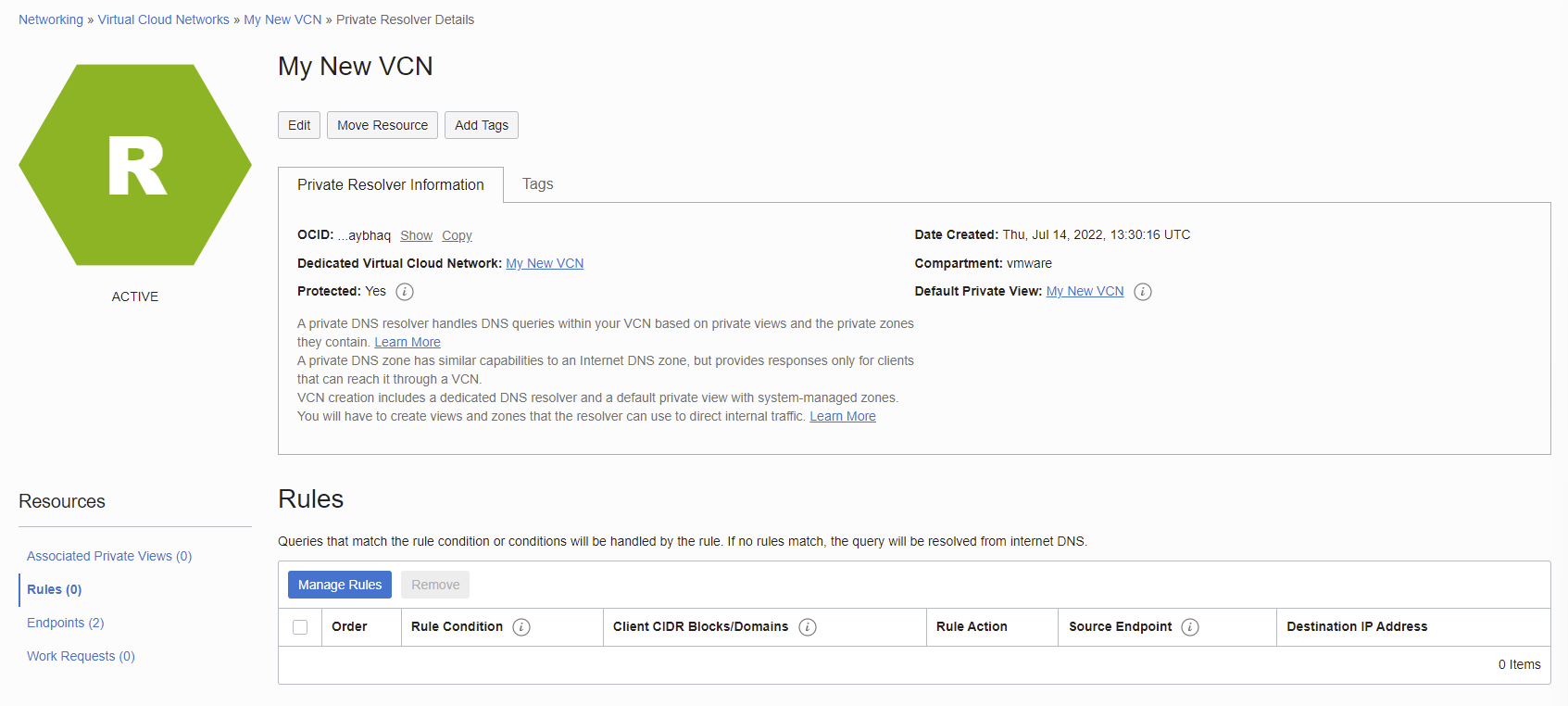
Task: Open the Manage Rules dialog
Action: [339, 585]
